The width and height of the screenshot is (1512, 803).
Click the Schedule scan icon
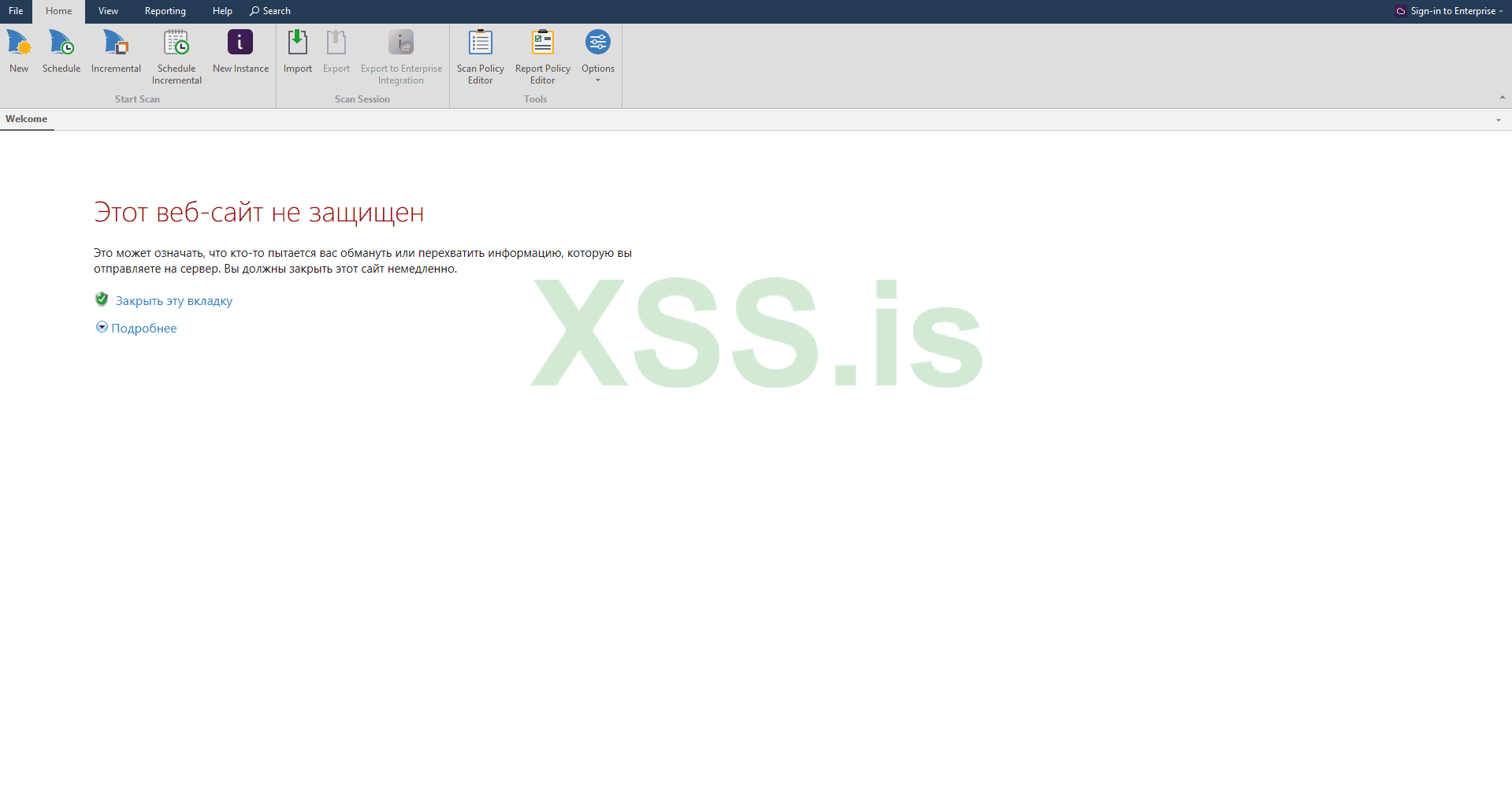coord(61,42)
